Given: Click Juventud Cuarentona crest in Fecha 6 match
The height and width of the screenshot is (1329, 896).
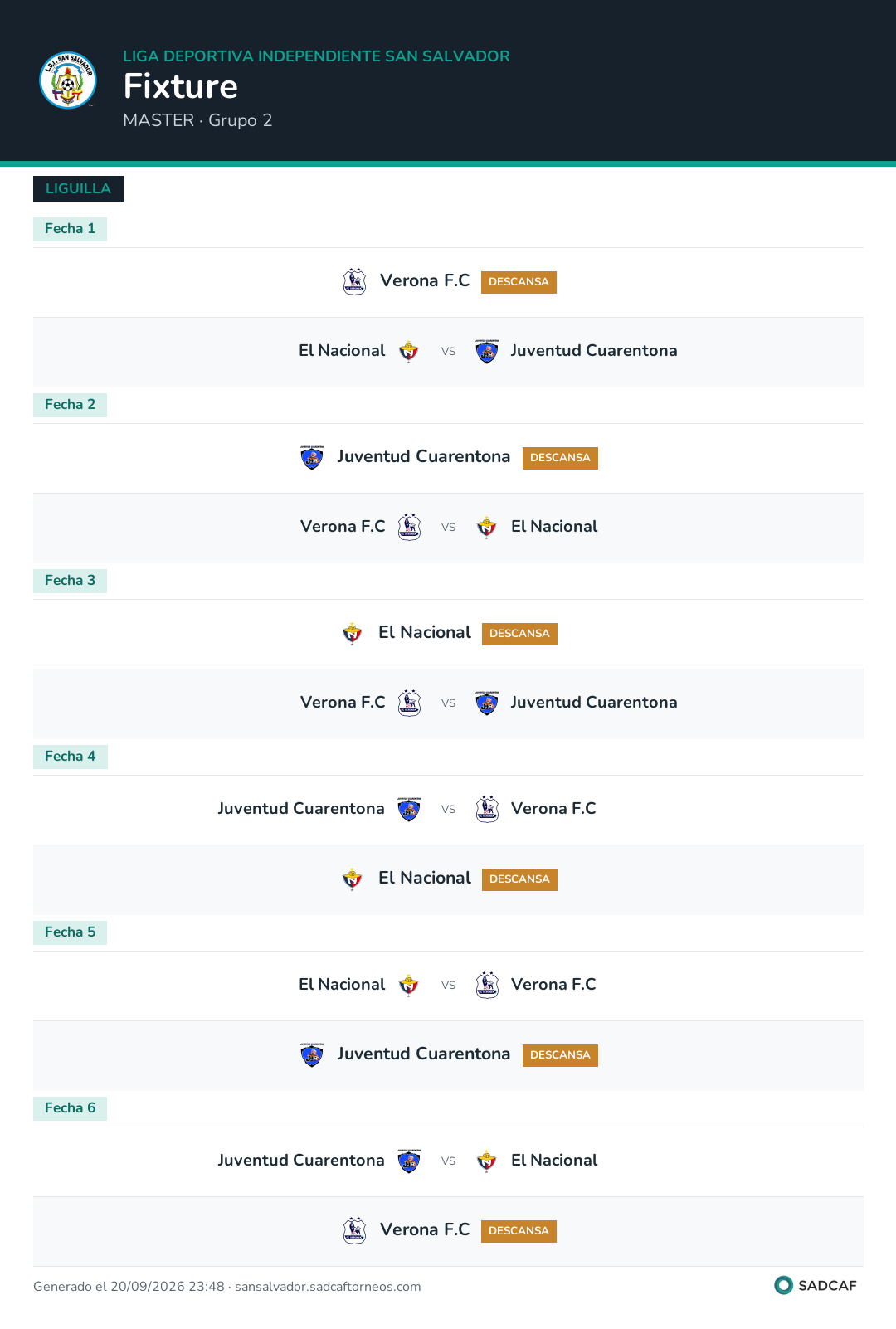Looking at the screenshot, I should [x=409, y=1161].
